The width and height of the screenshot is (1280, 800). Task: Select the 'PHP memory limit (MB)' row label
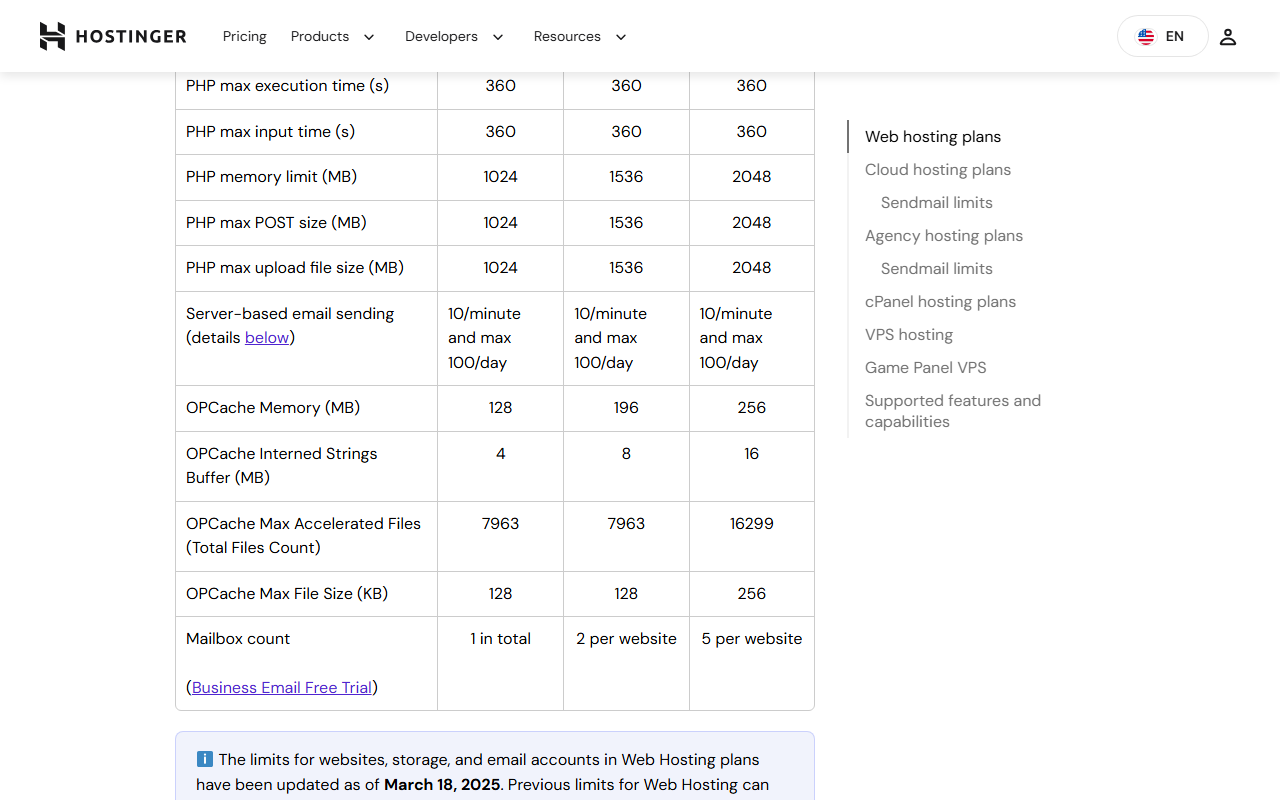point(271,177)
